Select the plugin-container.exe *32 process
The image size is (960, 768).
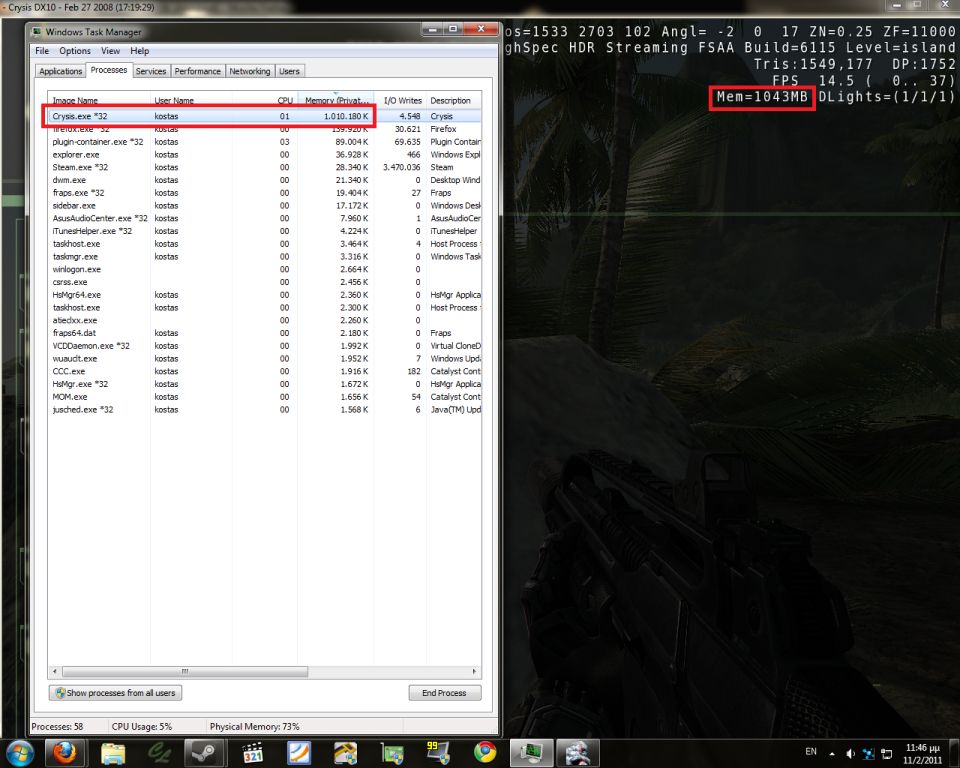pyautogui.click(x=264, y=142)
